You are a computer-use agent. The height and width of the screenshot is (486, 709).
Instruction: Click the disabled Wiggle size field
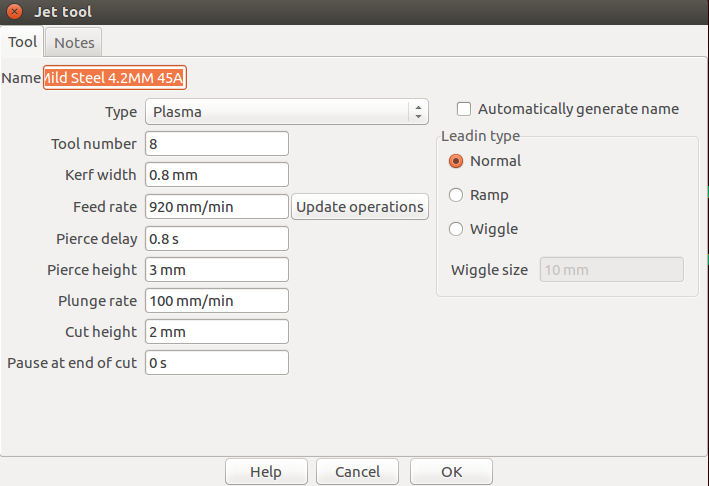(611, 270)
